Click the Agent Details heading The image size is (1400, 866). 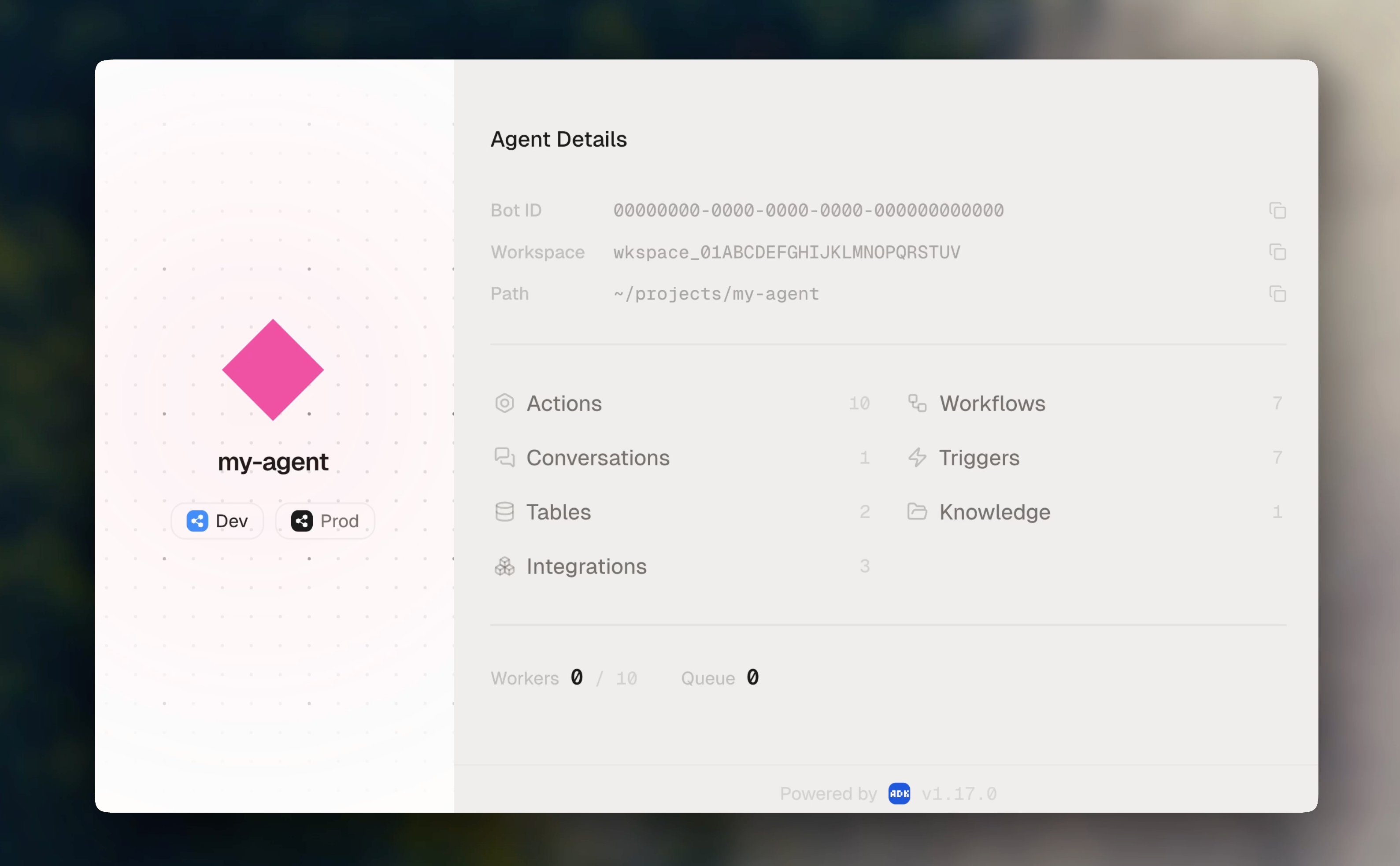coord(559,139)
